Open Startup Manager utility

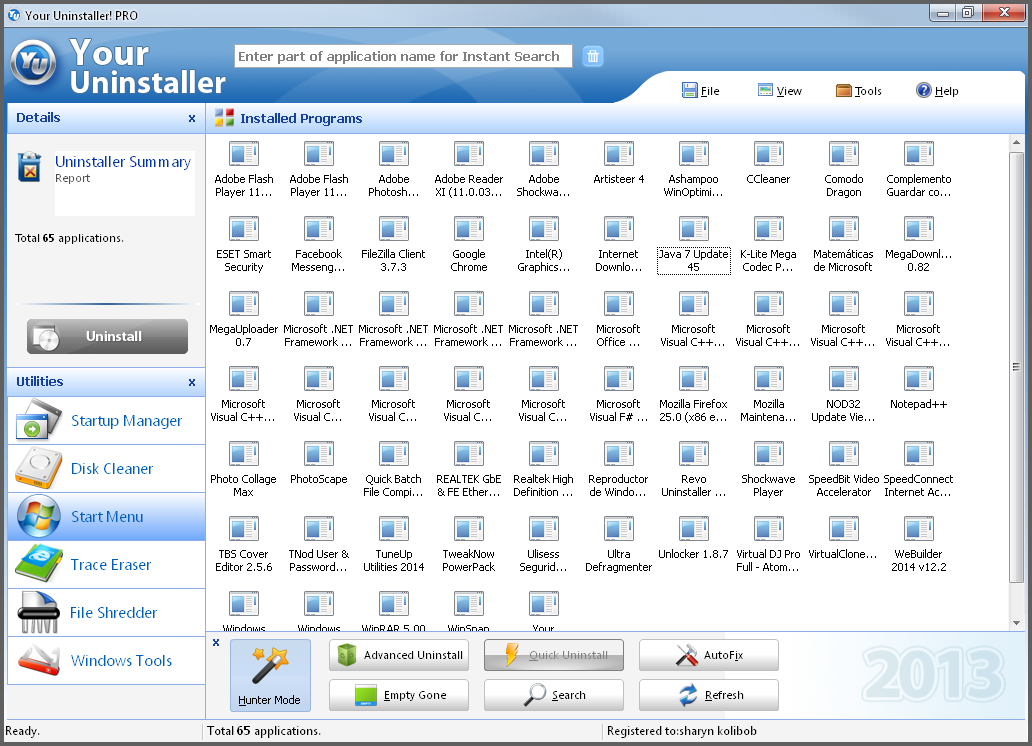[106, 421]
